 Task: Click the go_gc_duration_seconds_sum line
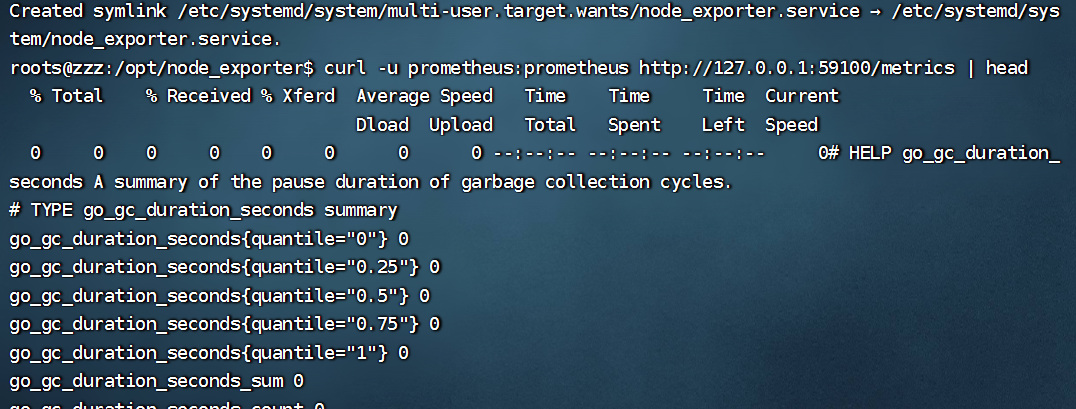[x=156, y=381]
